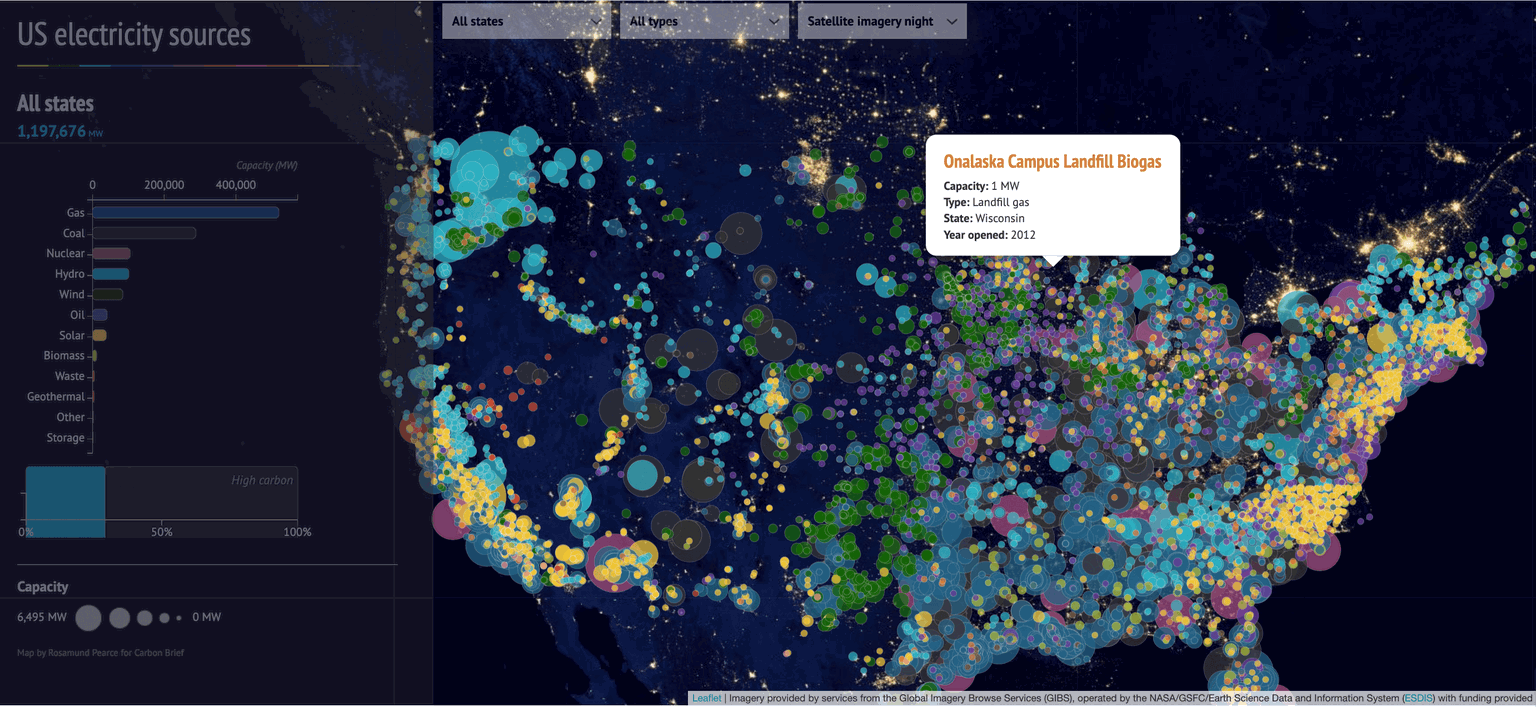
Task: Select the Biomass bar in the legend
Action: 95,355
